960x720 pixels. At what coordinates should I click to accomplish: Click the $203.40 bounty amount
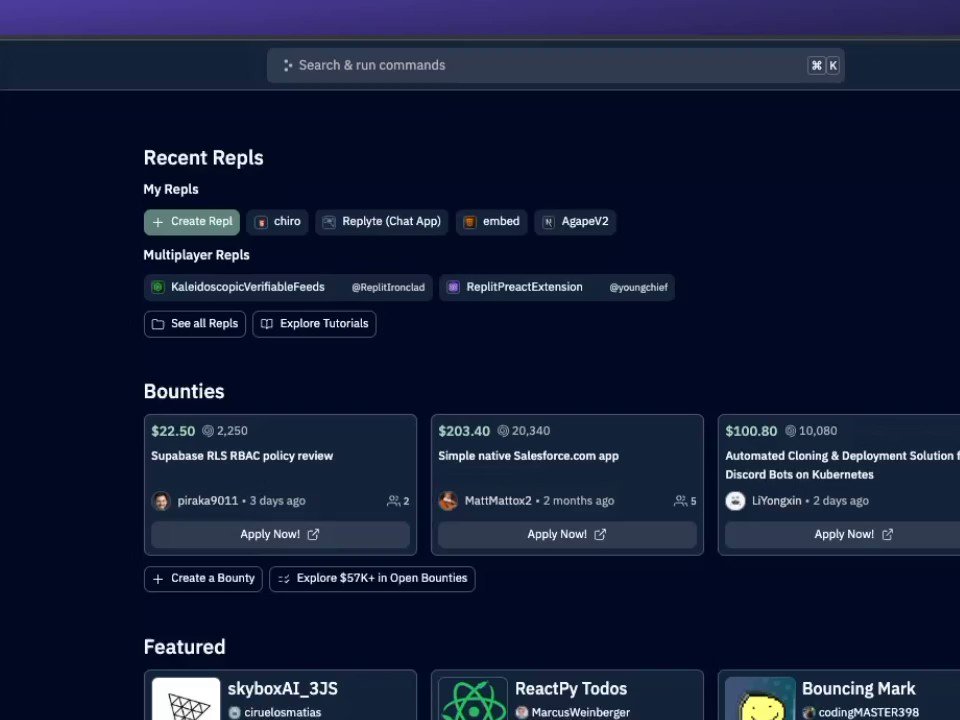pos(464,431)
